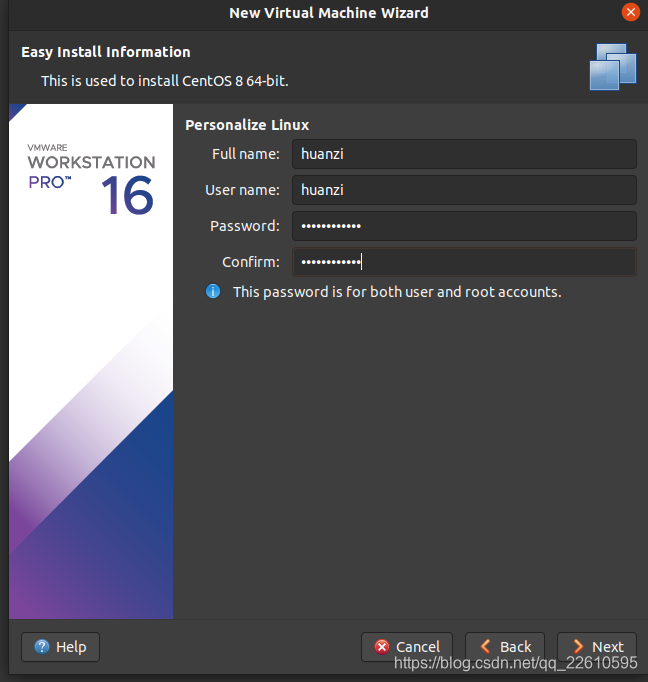The image size is (648, 682).
Task: Click into the Confirm password field
Action: [x=464, y=262]
